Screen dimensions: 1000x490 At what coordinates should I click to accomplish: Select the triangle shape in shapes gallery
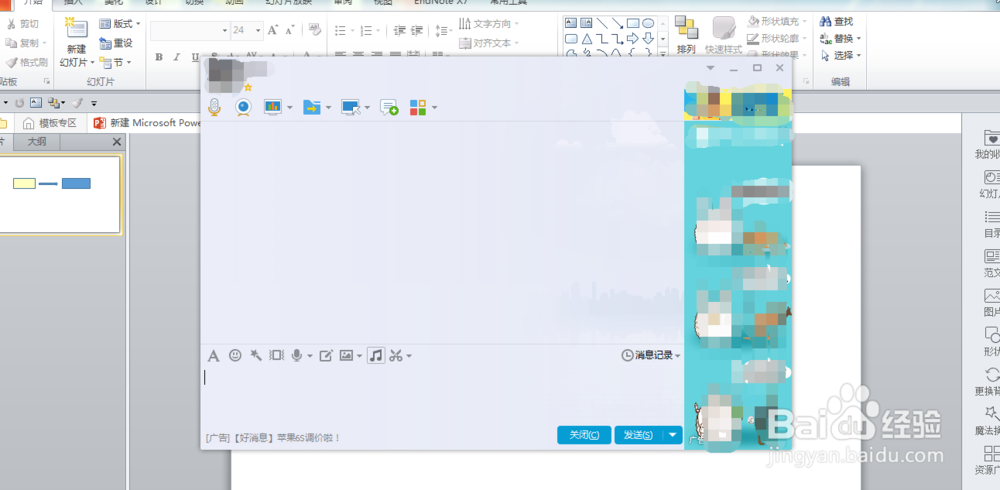click(x=587, y=38)
